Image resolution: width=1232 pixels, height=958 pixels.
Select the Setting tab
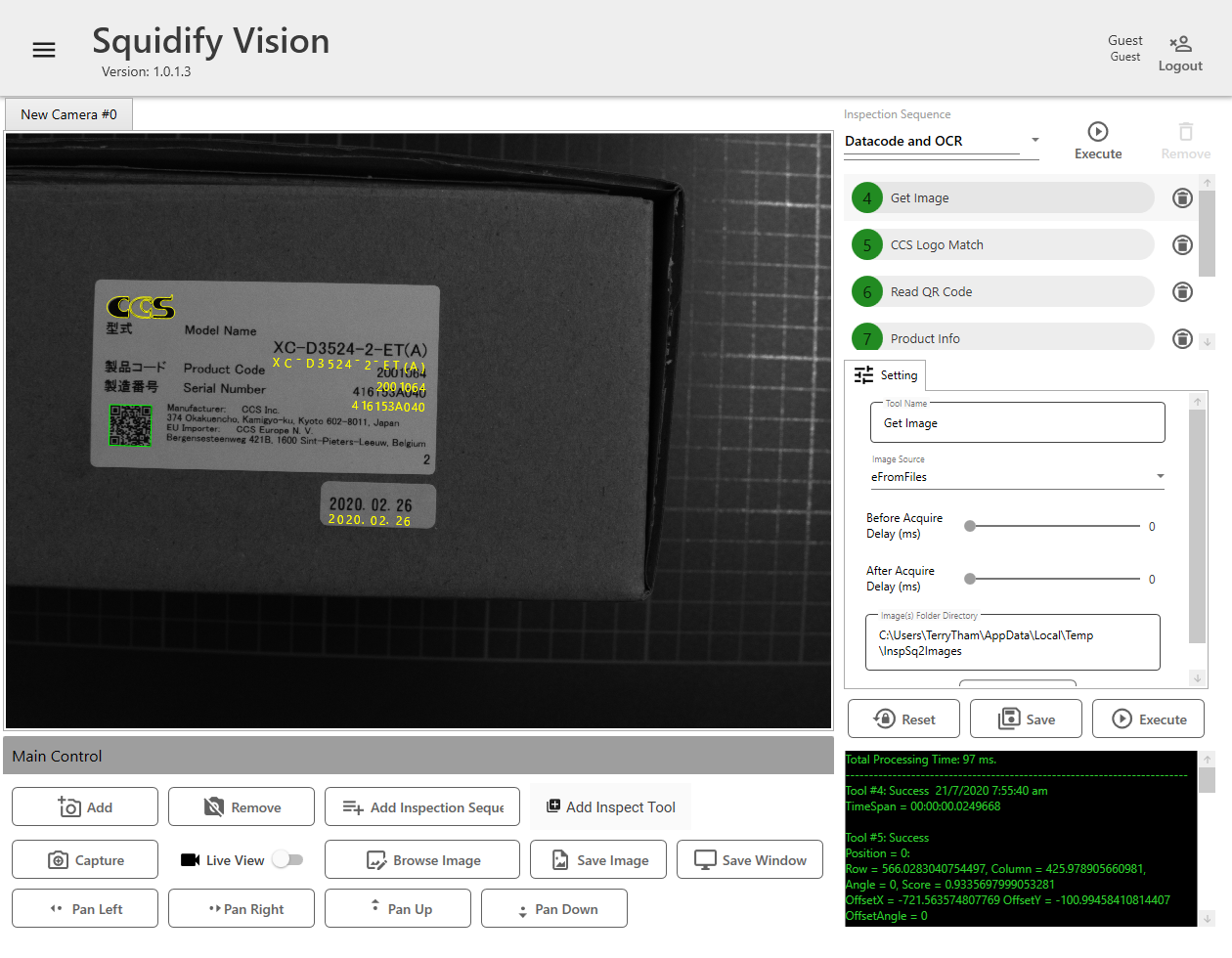[885, 374]
